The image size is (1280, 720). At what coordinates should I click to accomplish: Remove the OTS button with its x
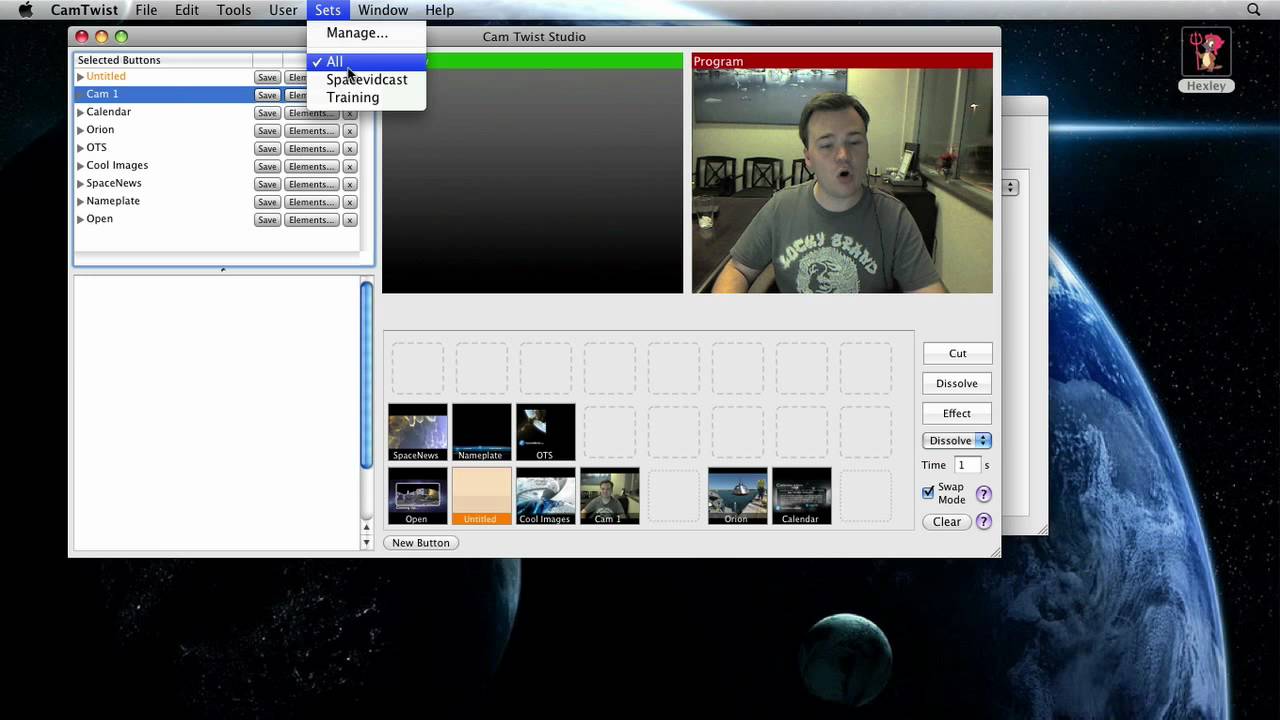[x=350, y=149]
